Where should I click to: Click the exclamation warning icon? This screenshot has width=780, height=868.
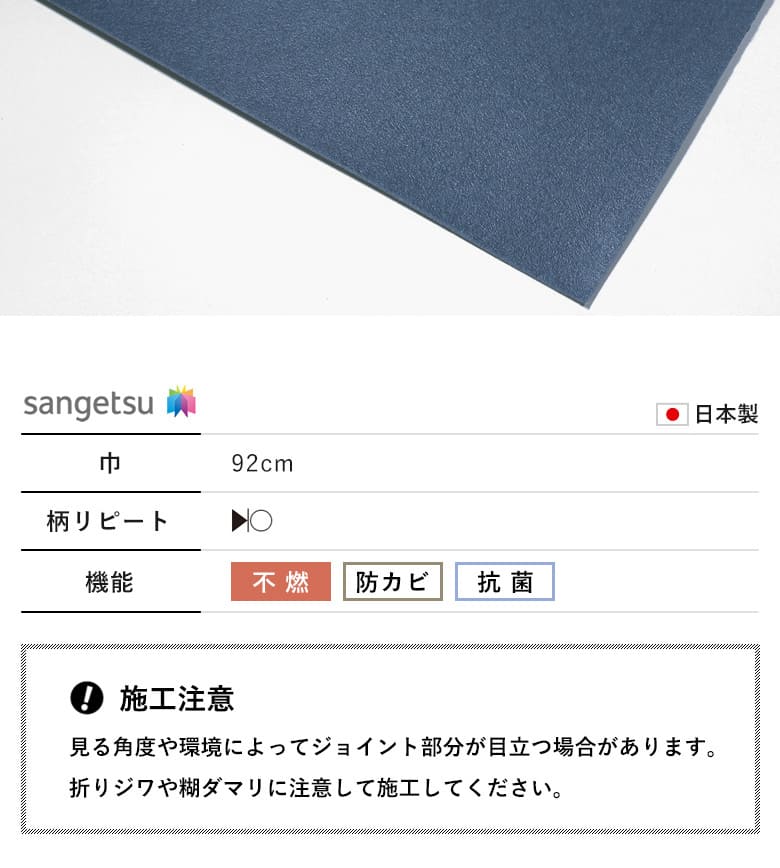pos(87,698)
